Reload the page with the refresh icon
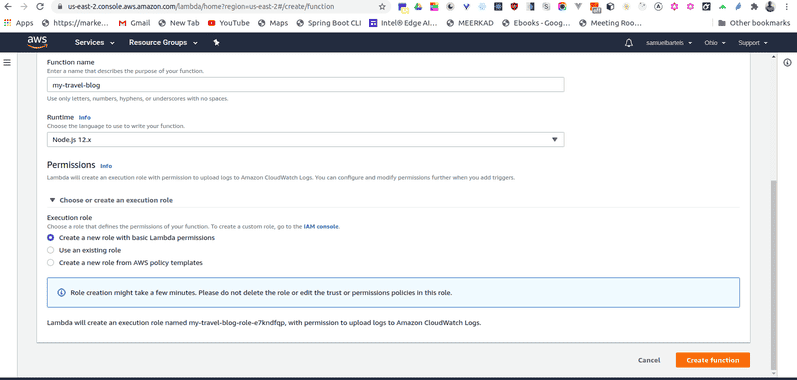The height and width of the screenshot is (380, 797). click(x=39, y=7)
